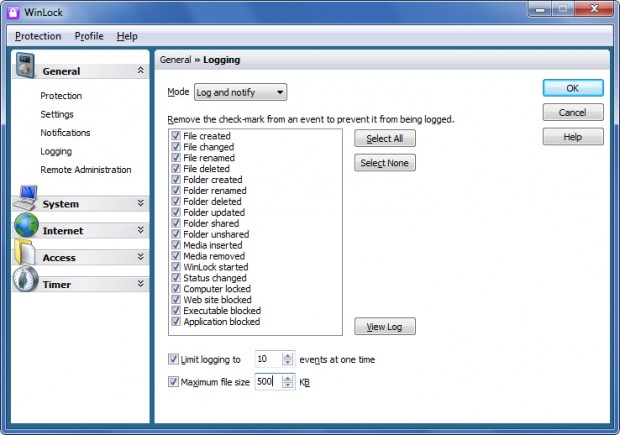Click the Select None button
This screenshot has width=620, height=435.
(385, 163)
